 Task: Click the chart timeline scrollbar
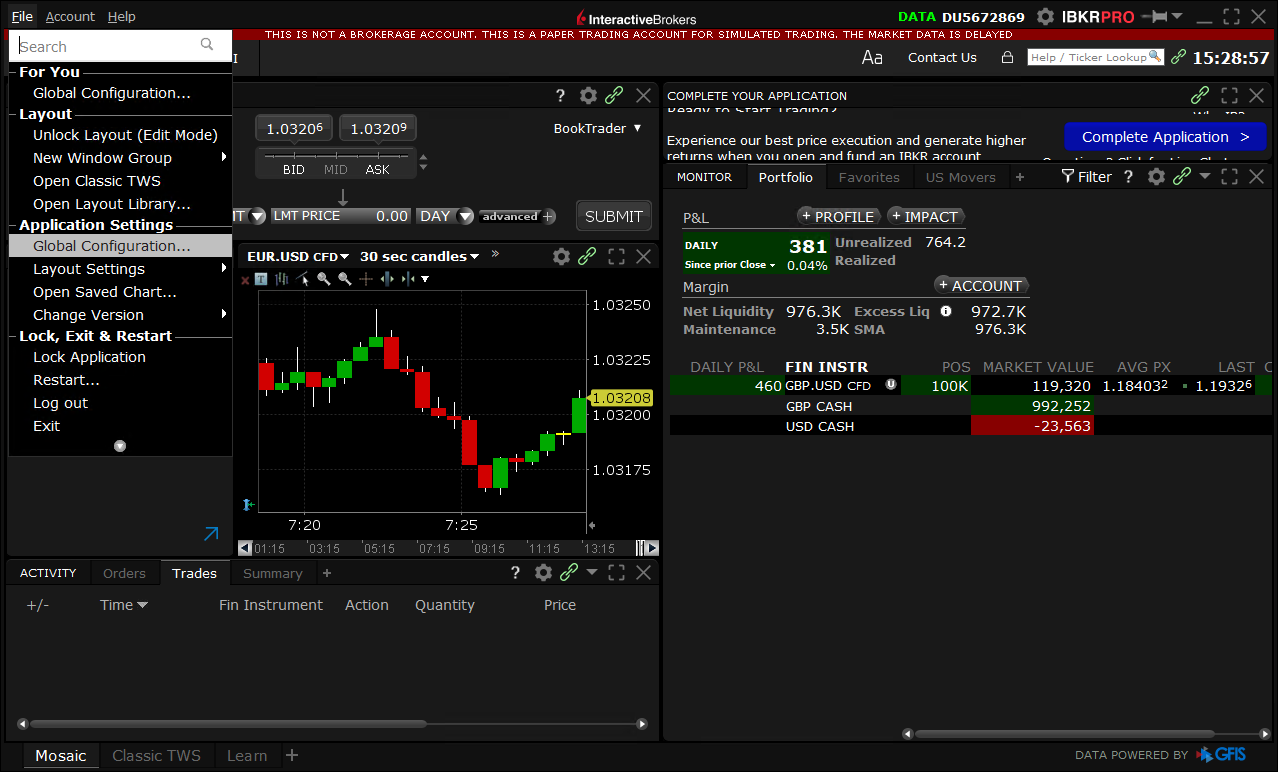[x=448, y=548]
